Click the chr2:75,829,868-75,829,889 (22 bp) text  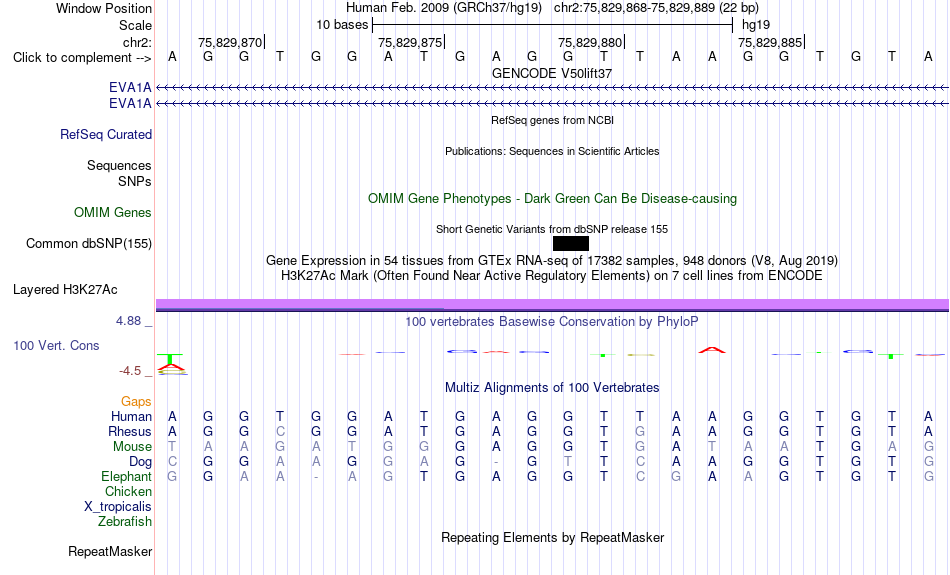point(656,8)
